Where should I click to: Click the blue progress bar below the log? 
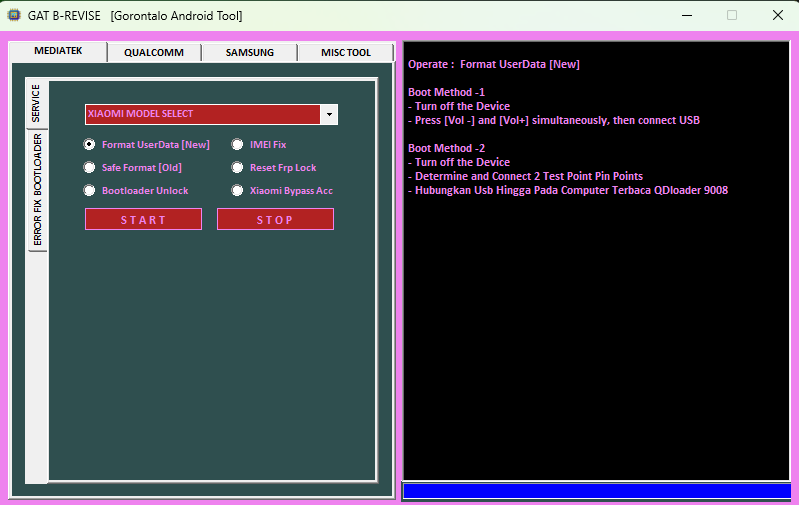pos(597,491)
